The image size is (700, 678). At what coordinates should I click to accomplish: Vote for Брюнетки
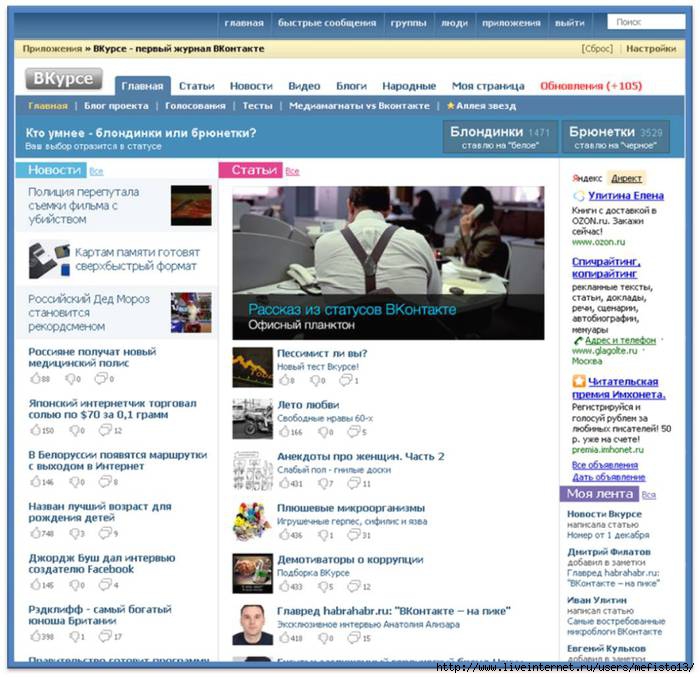(x=616, y=137)
